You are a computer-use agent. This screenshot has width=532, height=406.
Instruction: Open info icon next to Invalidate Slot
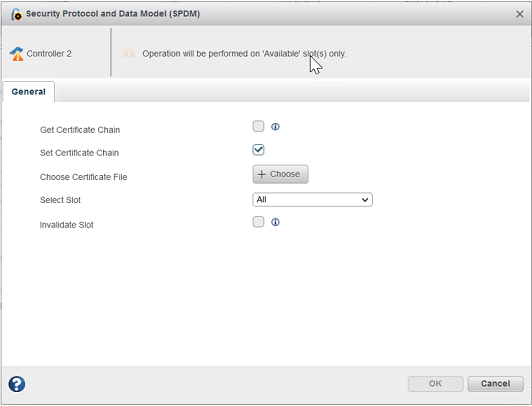point(275,222)
